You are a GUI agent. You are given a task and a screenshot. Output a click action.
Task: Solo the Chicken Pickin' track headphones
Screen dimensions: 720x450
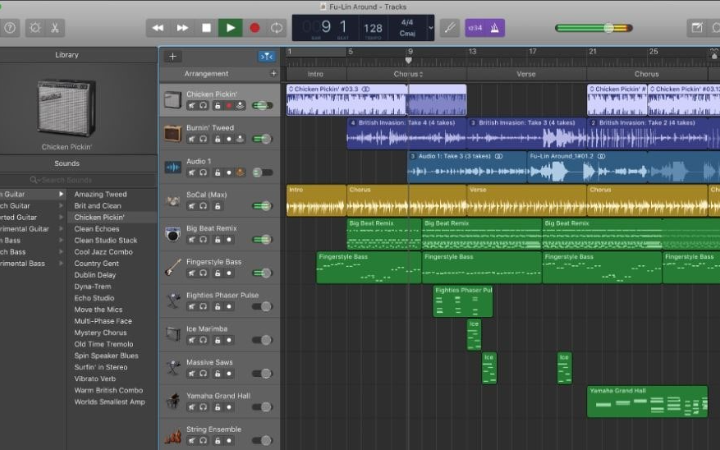(x=203, y=106)
